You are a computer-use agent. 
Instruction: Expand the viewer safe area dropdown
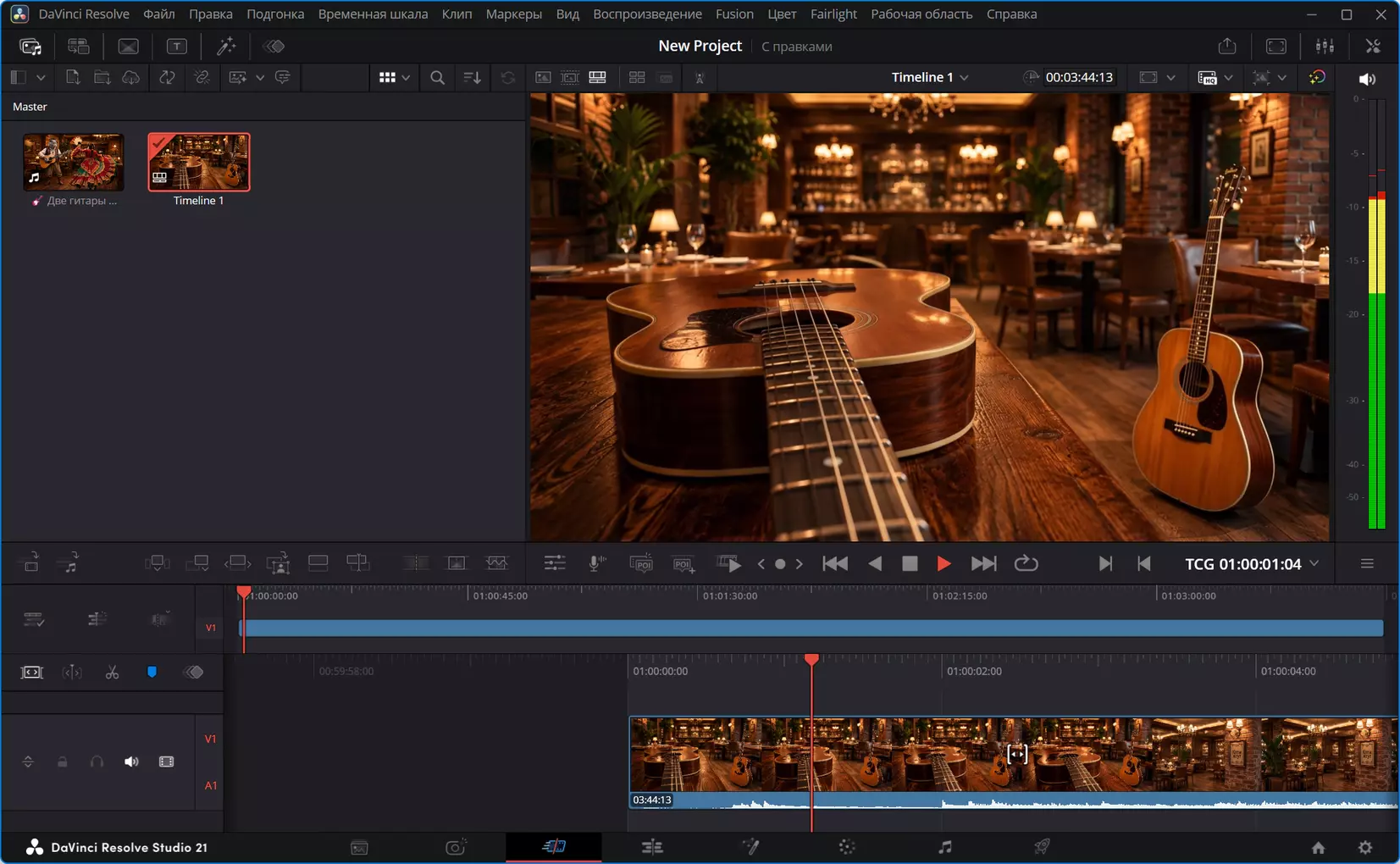1170,77
